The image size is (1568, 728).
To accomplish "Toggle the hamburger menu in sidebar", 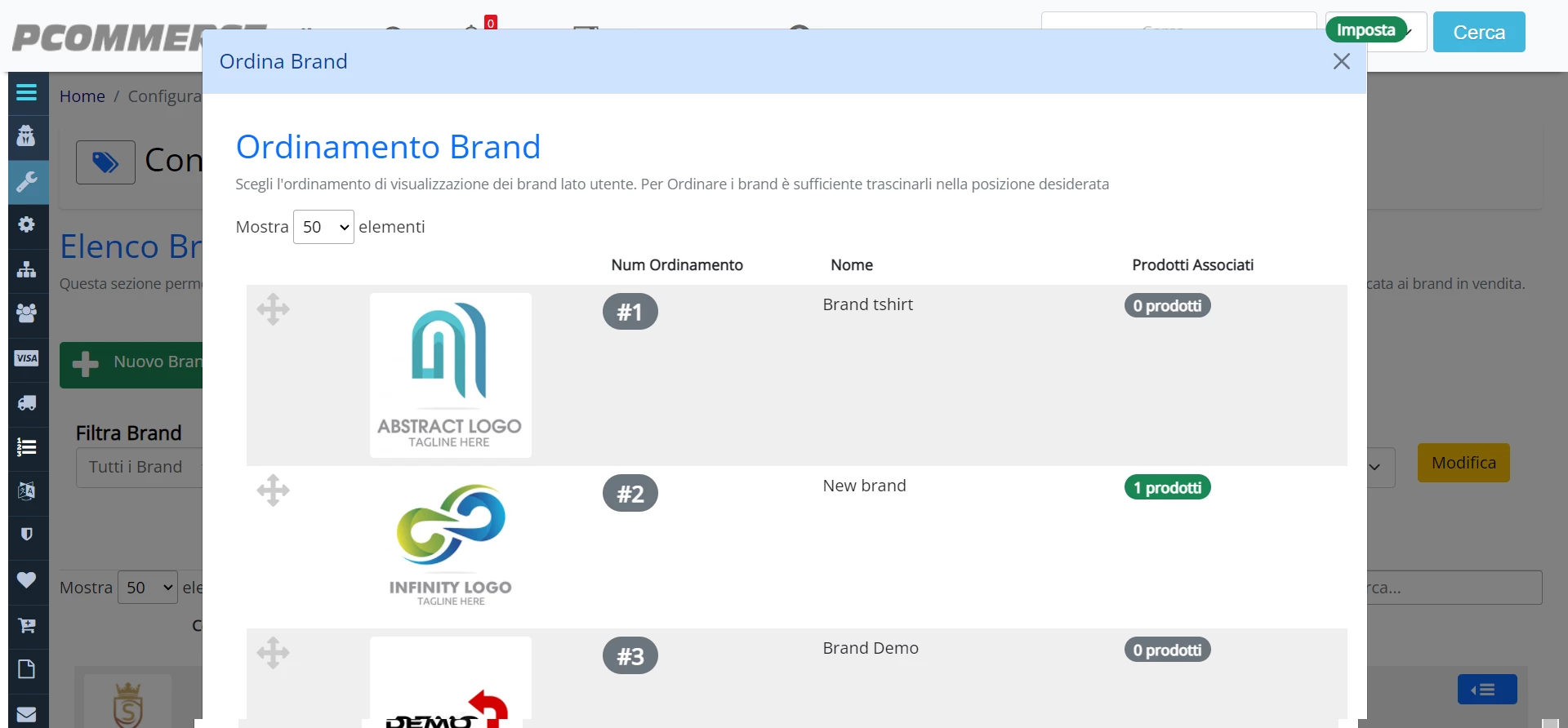I will [27, 92].
